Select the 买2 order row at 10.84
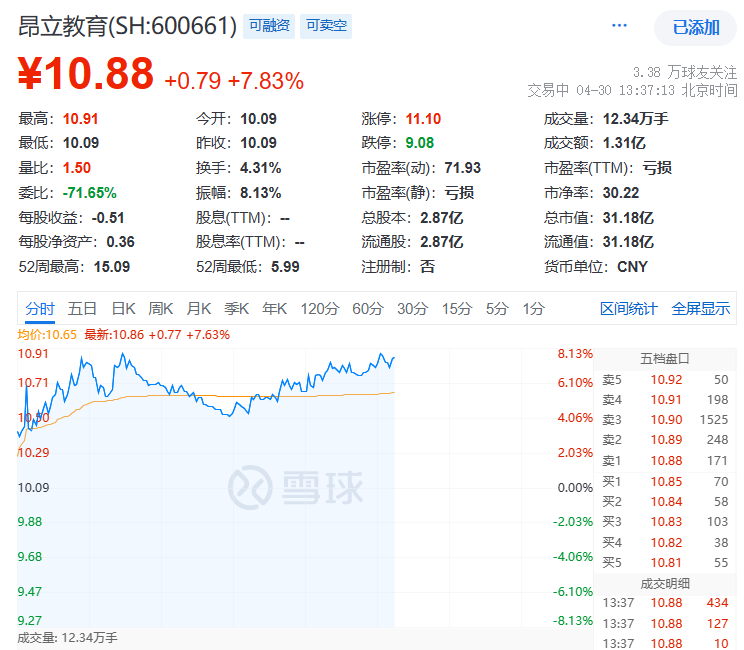This screenshot has height=650, width=744. 665,501
